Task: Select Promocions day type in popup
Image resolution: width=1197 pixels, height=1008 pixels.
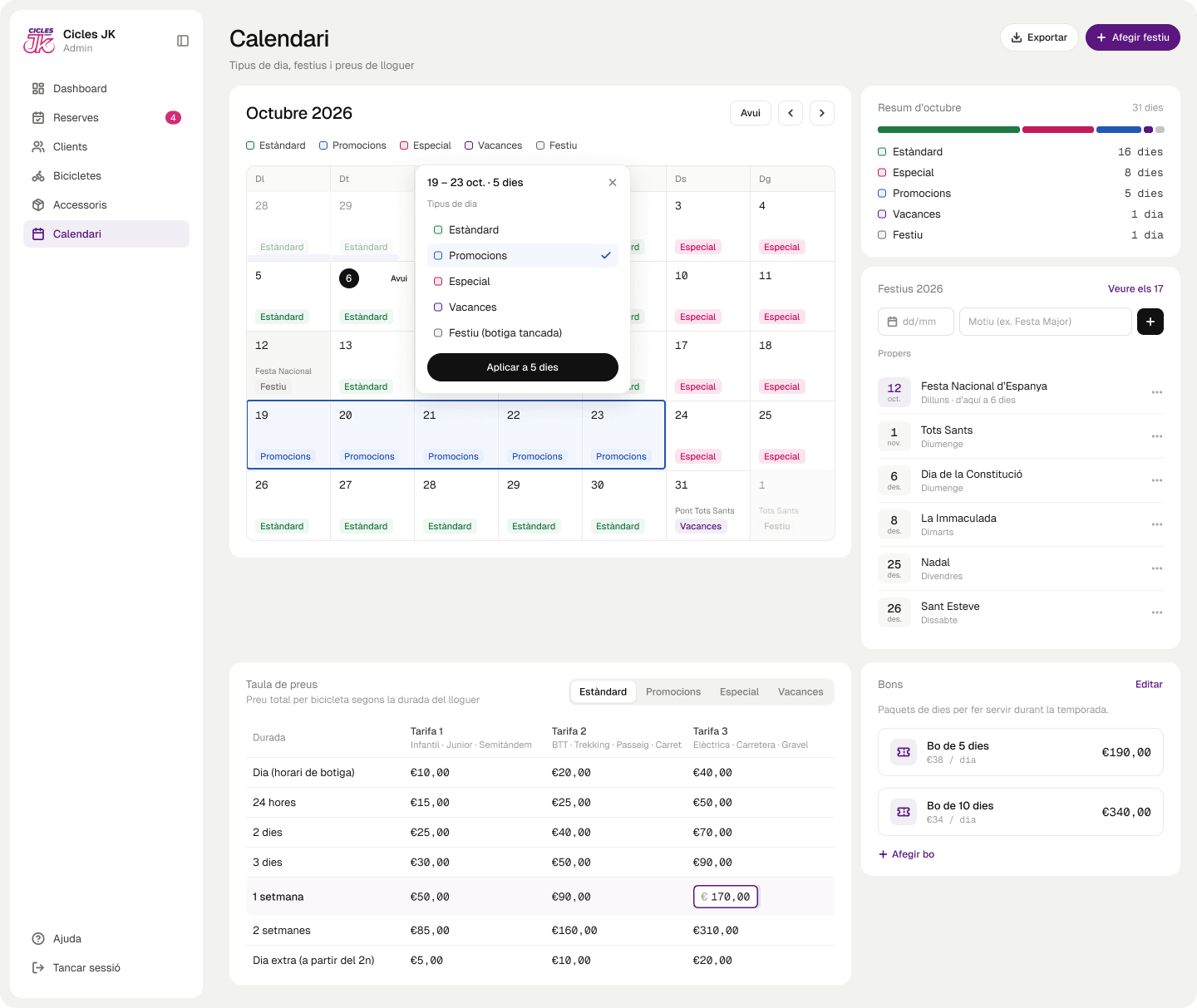Action: (x=523, y=255)
